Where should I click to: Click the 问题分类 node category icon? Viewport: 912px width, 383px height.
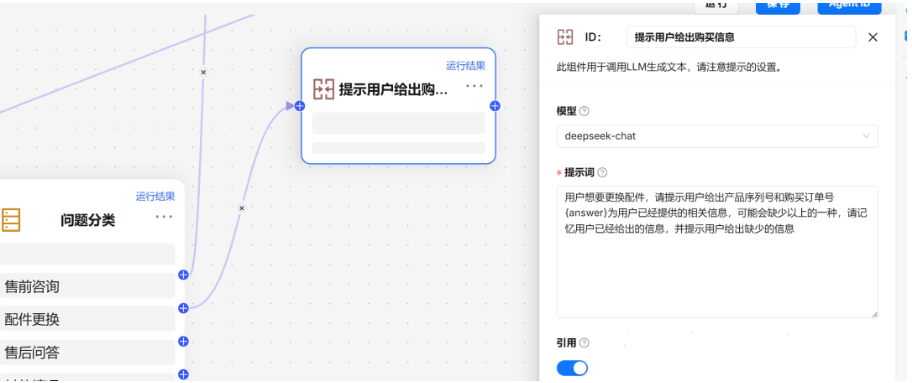pyautogui.click(x=11, y=219)
